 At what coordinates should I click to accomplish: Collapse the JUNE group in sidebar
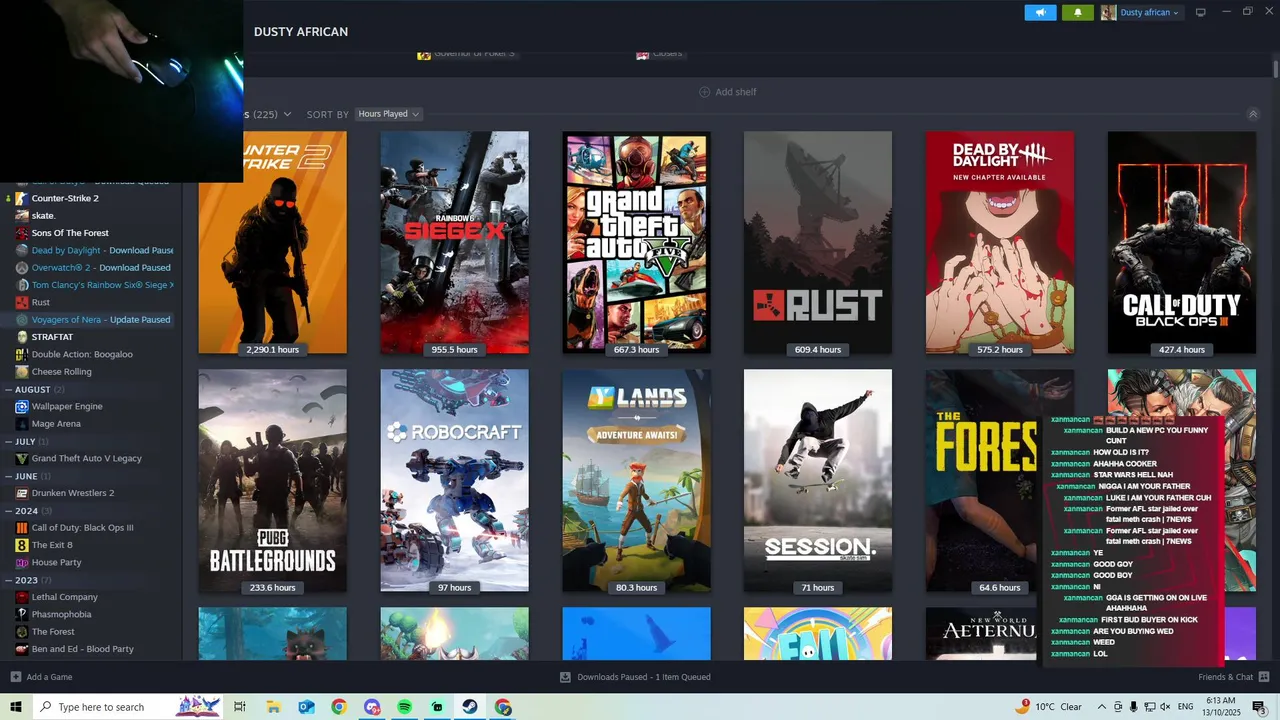[x=9, y=476]
